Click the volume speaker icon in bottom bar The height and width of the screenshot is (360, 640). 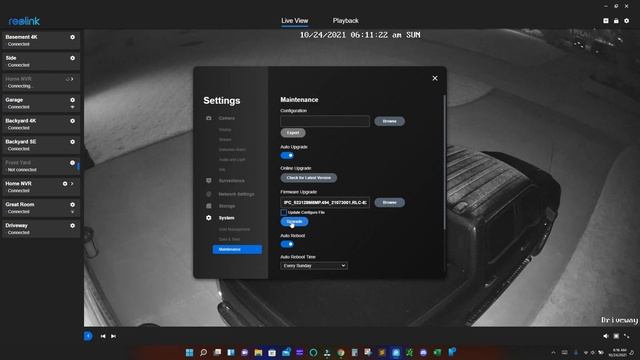pos(606,336)
